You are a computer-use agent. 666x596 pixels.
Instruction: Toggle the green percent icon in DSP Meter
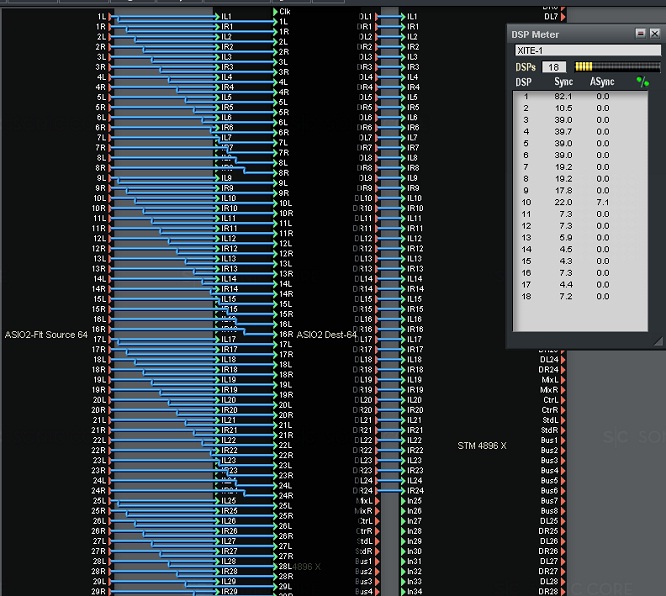[643, 82]
